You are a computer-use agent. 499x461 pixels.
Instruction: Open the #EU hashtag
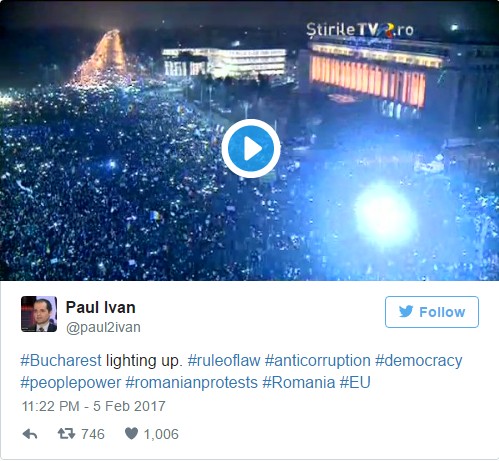pos(355,383)
